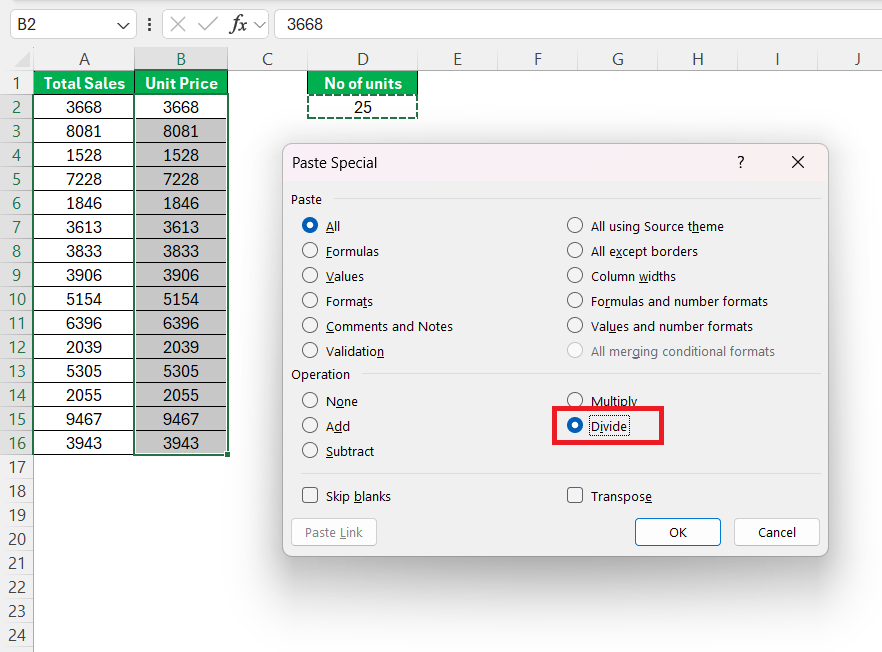Select the Validation radio button
The height and width of the screenshot is (652, 882).
(x=310, y=350)
